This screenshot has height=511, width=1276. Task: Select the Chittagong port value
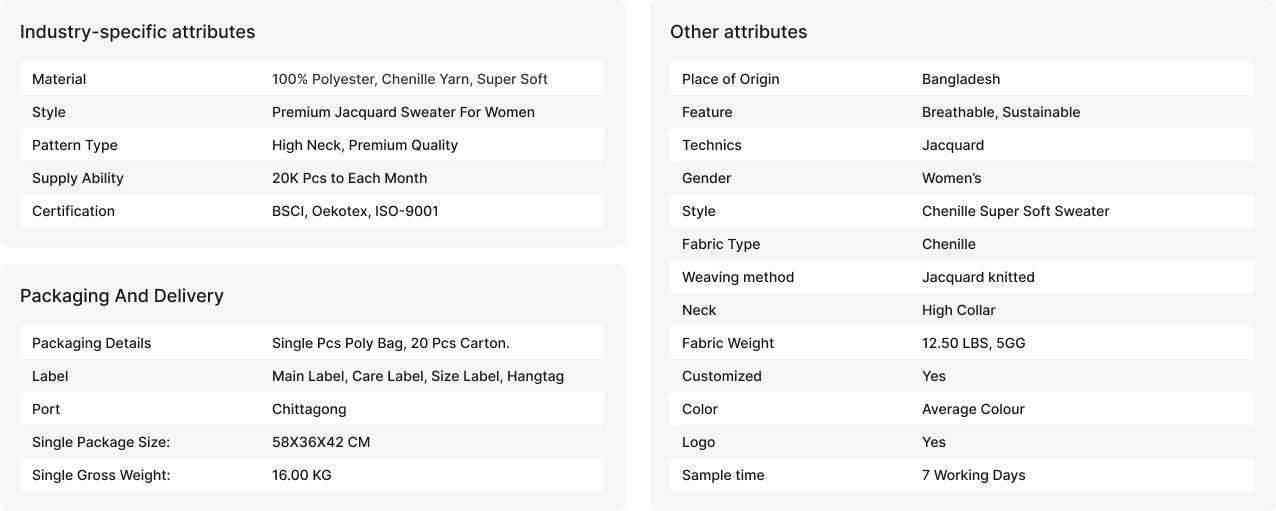(309, 409)
